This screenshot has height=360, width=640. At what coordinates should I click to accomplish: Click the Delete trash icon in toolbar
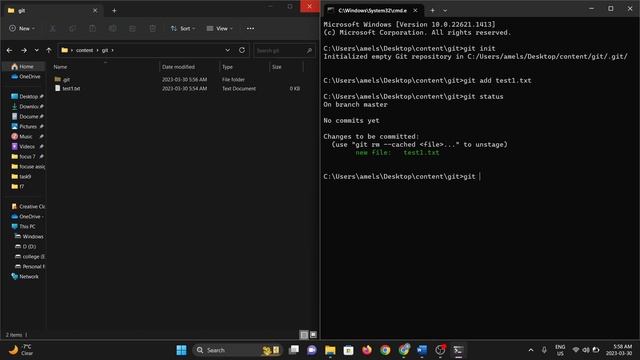click(x=152, y=29)
